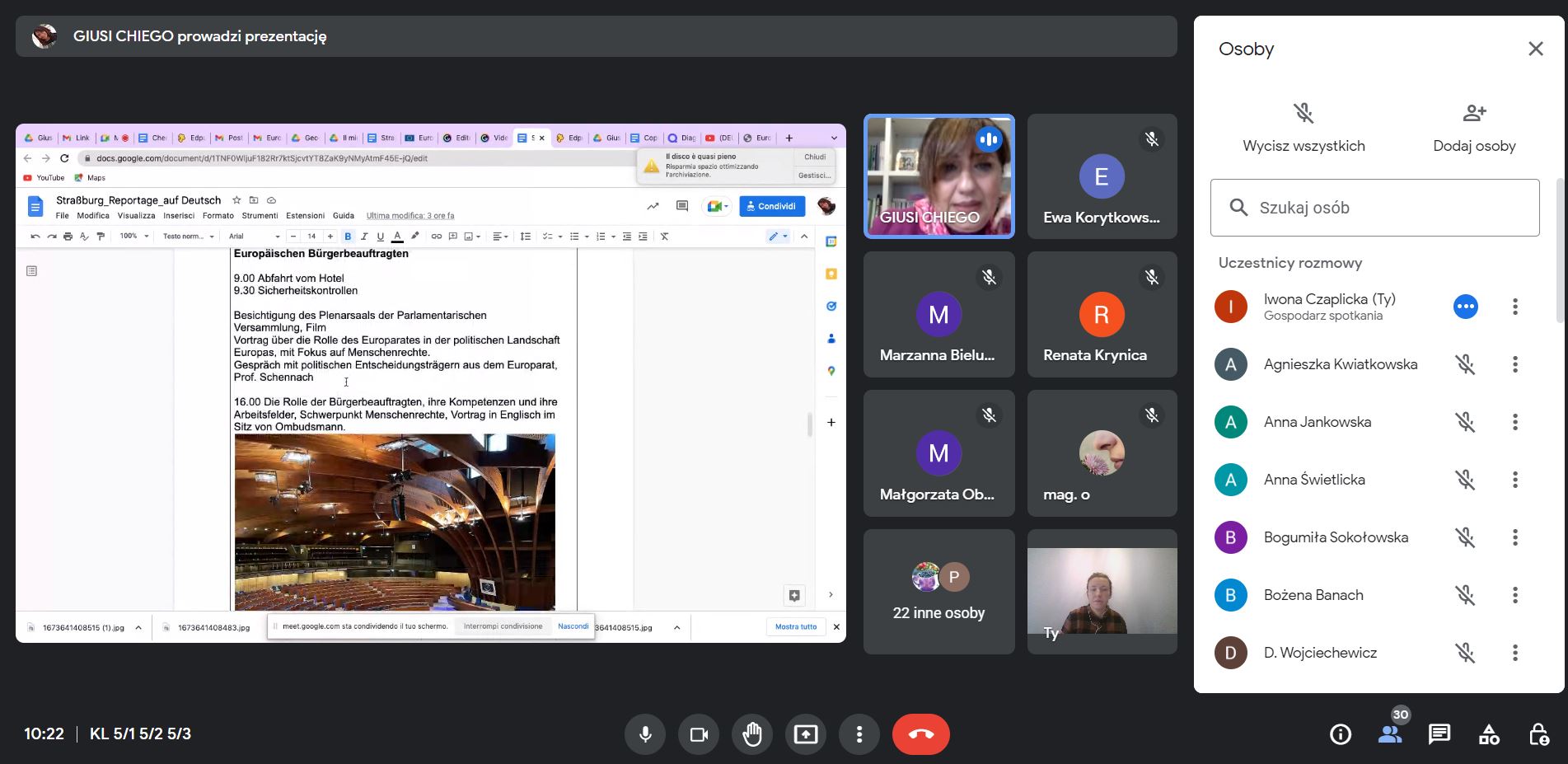Leave the call with red button
This screenshot has height=764, width=1568.
click(x=921, y=734)
